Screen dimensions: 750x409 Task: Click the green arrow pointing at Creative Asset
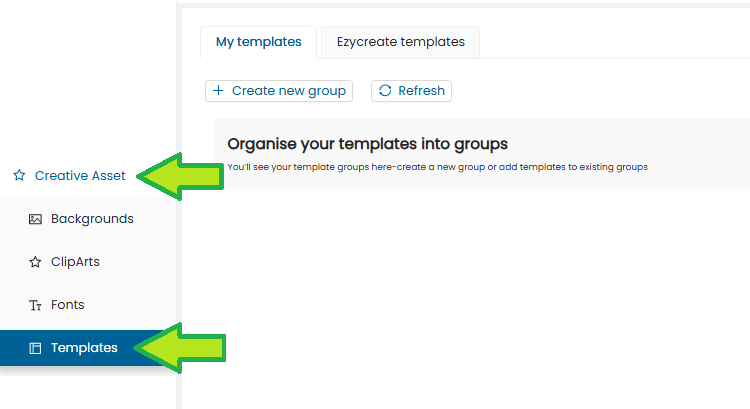tap(180, 176)
